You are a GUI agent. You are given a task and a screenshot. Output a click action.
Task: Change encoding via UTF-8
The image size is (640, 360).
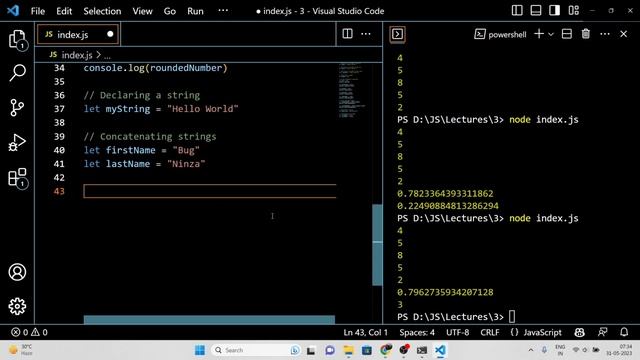[457, 332]
